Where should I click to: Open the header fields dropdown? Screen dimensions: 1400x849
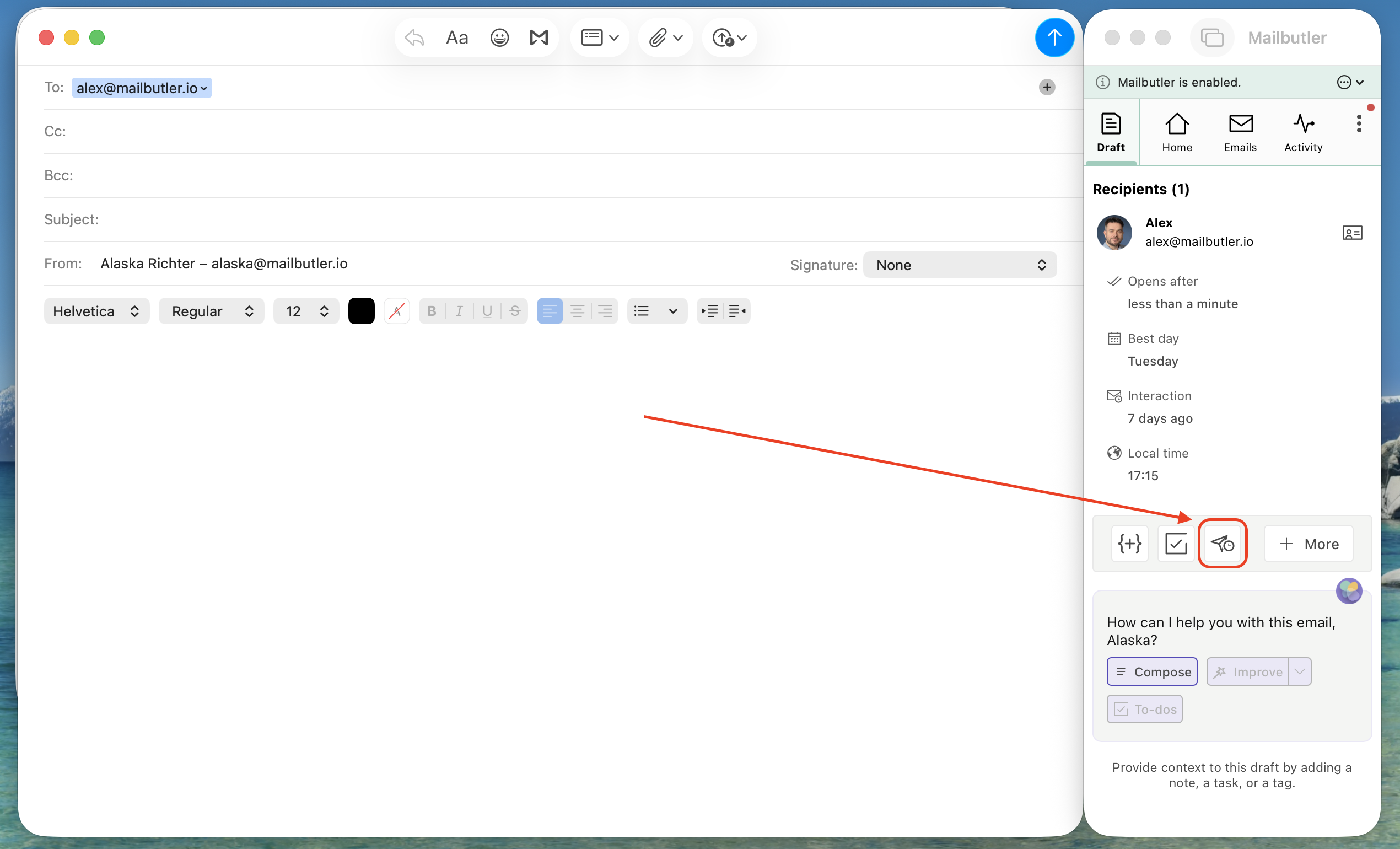click(600, 37)
